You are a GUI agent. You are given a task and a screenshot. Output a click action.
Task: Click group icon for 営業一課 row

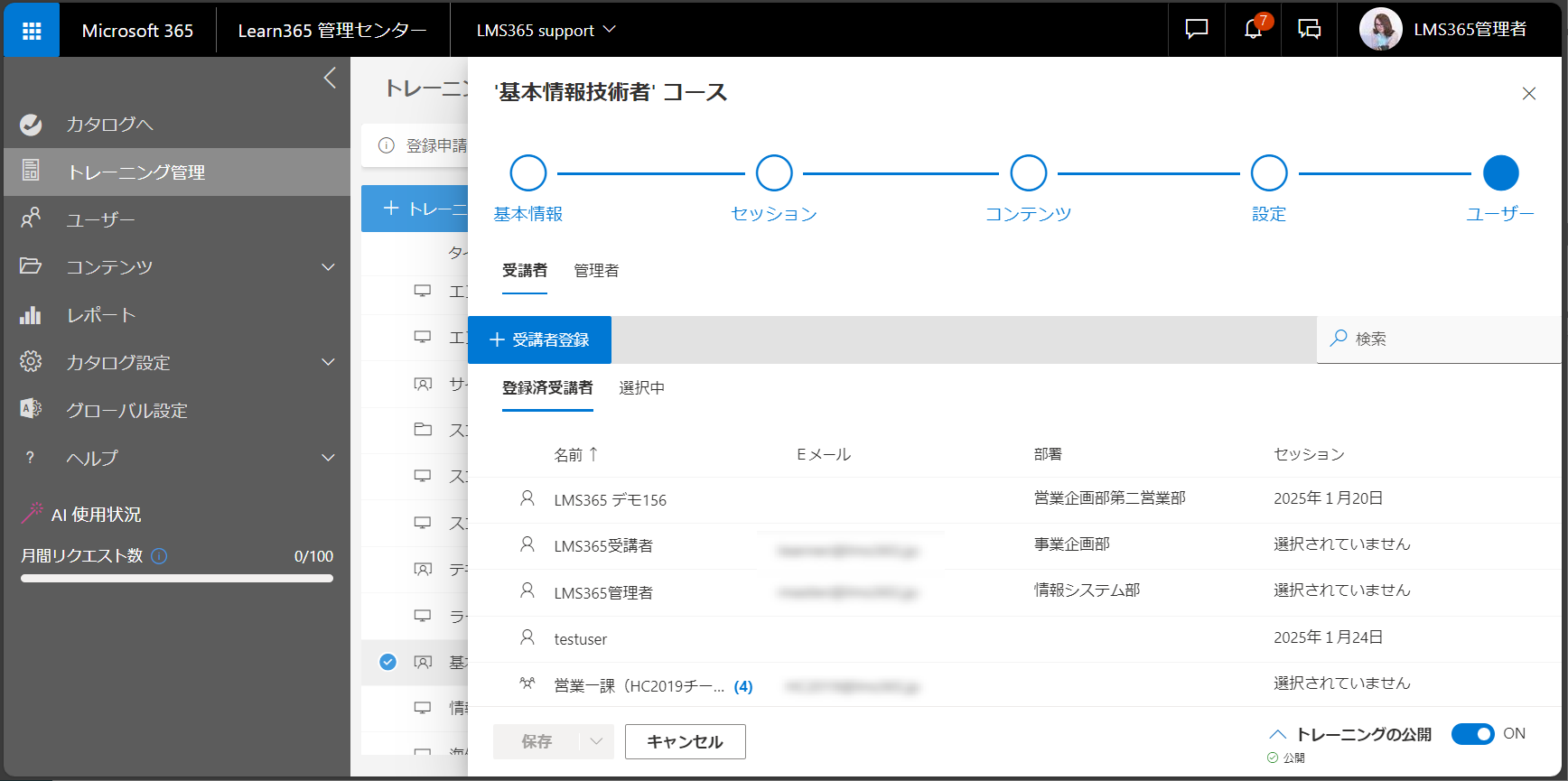pyautogui.click(x=527, y=683)
